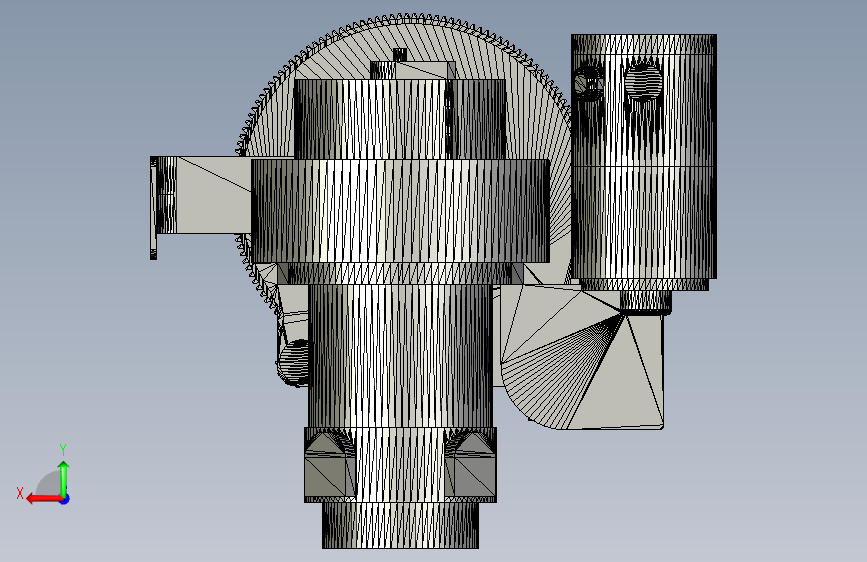Click the green Y axis arrow of triad

point(64,478)
